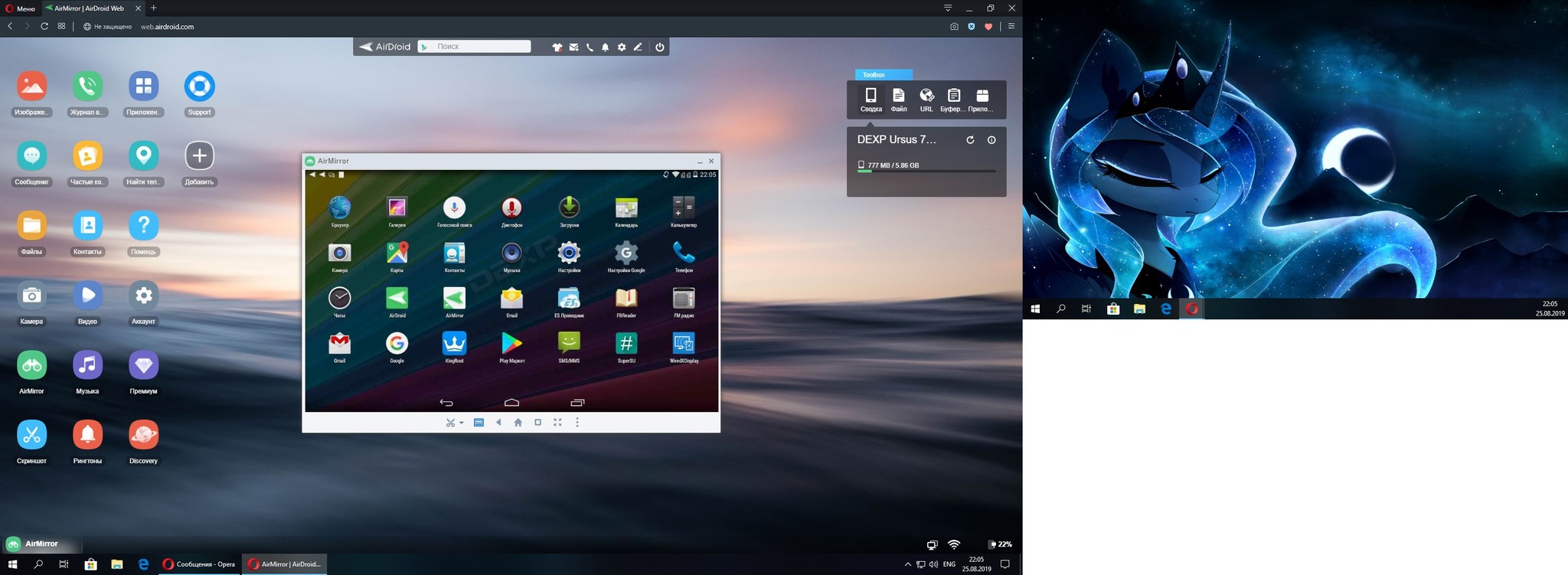
Task: Launch WiredXDisplay in the AirMirror phone screen
Action: click(684, 343)
